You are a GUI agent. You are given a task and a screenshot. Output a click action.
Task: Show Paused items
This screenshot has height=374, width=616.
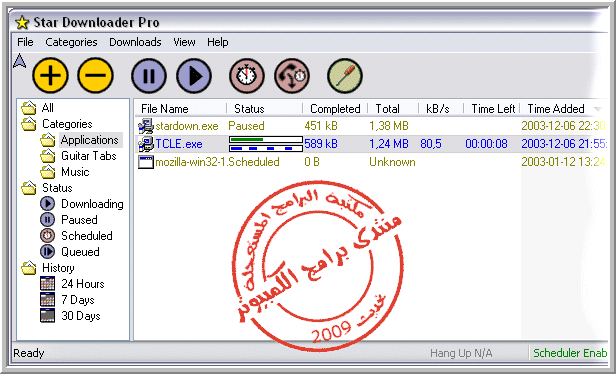(x=79, y=220)
